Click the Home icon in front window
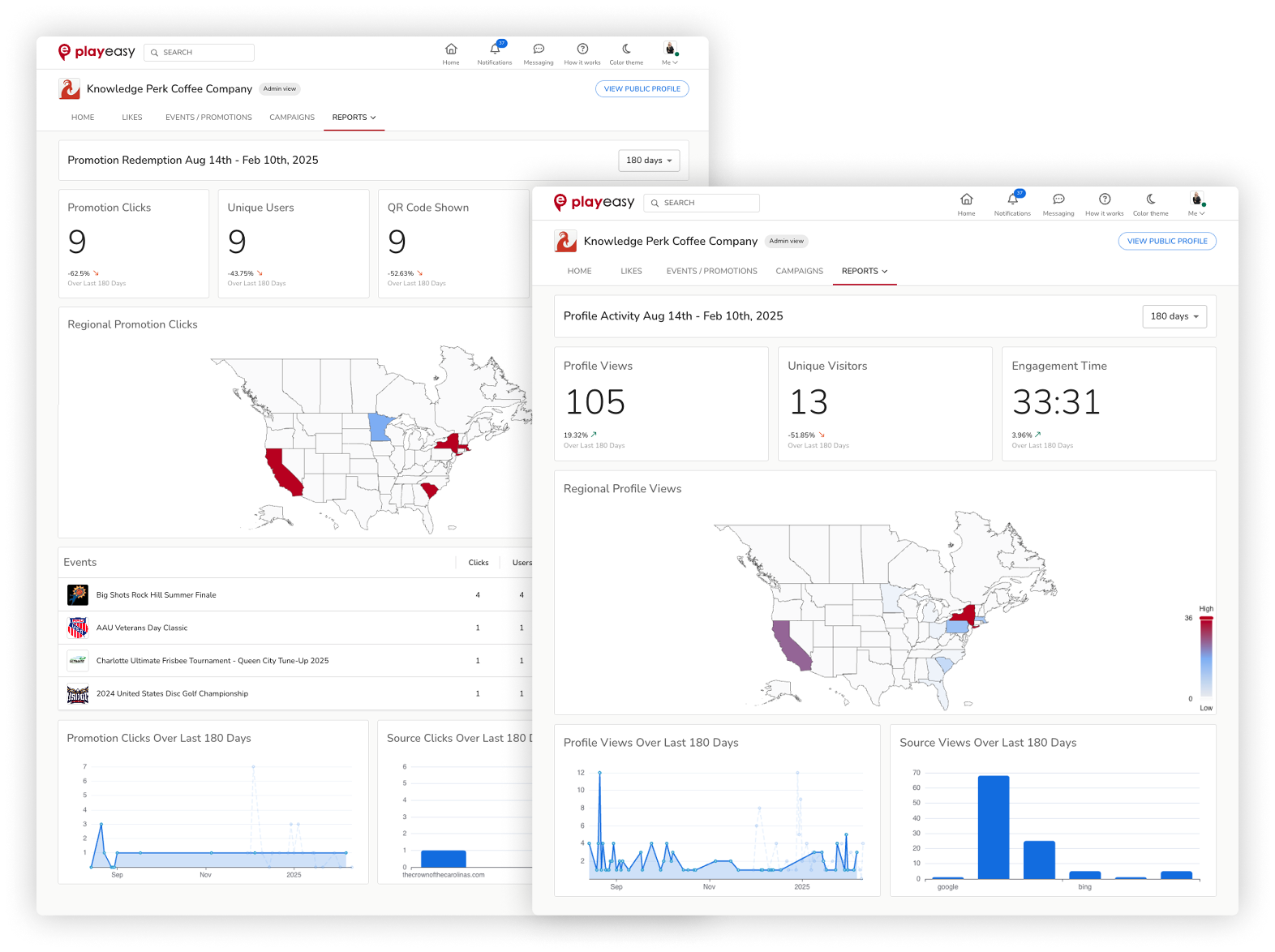Screen dimensions: 1275x952 click(x=966, y=199)
